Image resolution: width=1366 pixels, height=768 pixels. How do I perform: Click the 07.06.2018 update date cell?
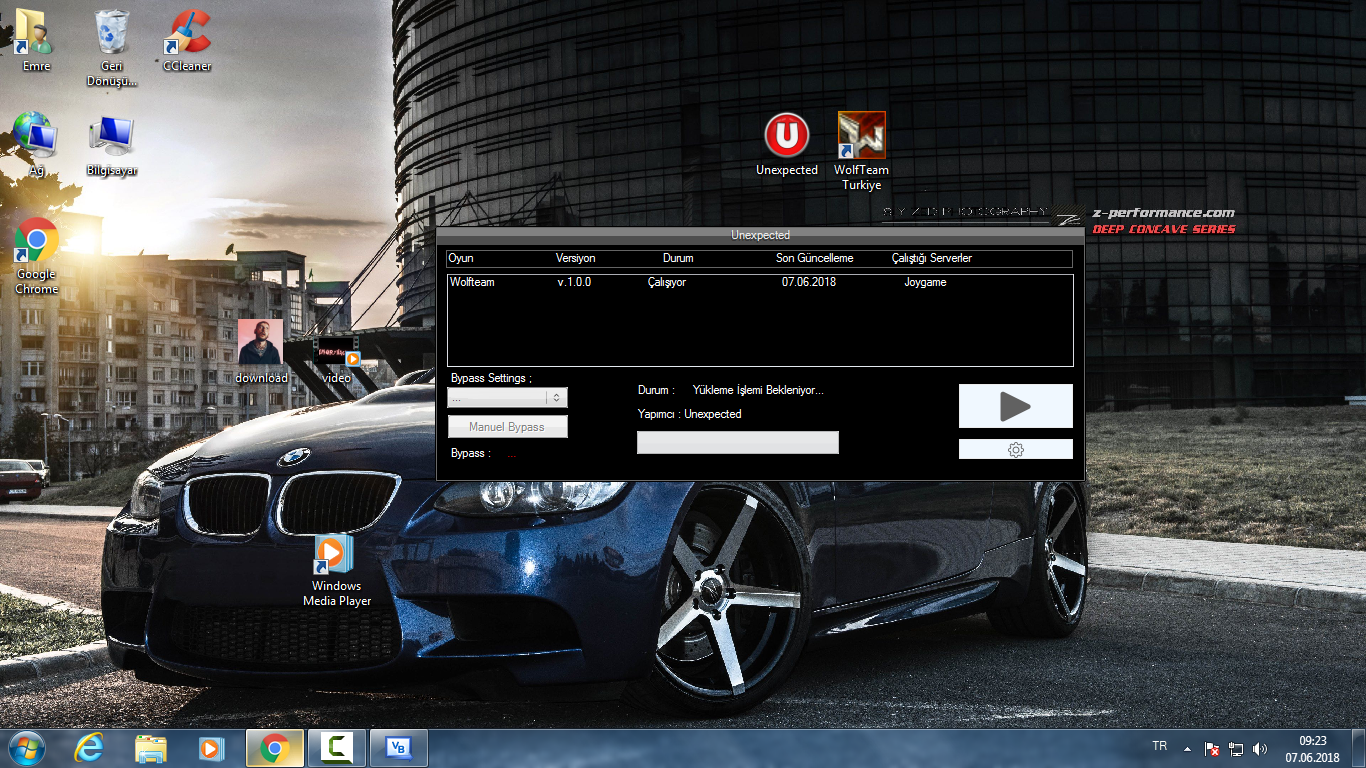click(809, 282)
